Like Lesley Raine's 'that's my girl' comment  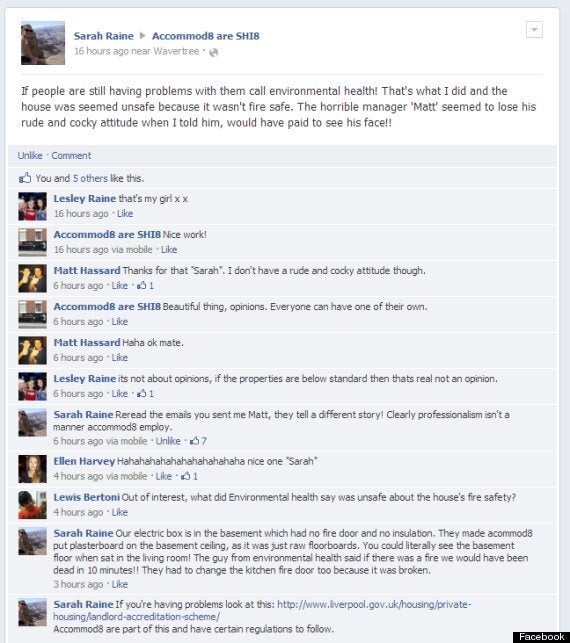pos(125,214)
